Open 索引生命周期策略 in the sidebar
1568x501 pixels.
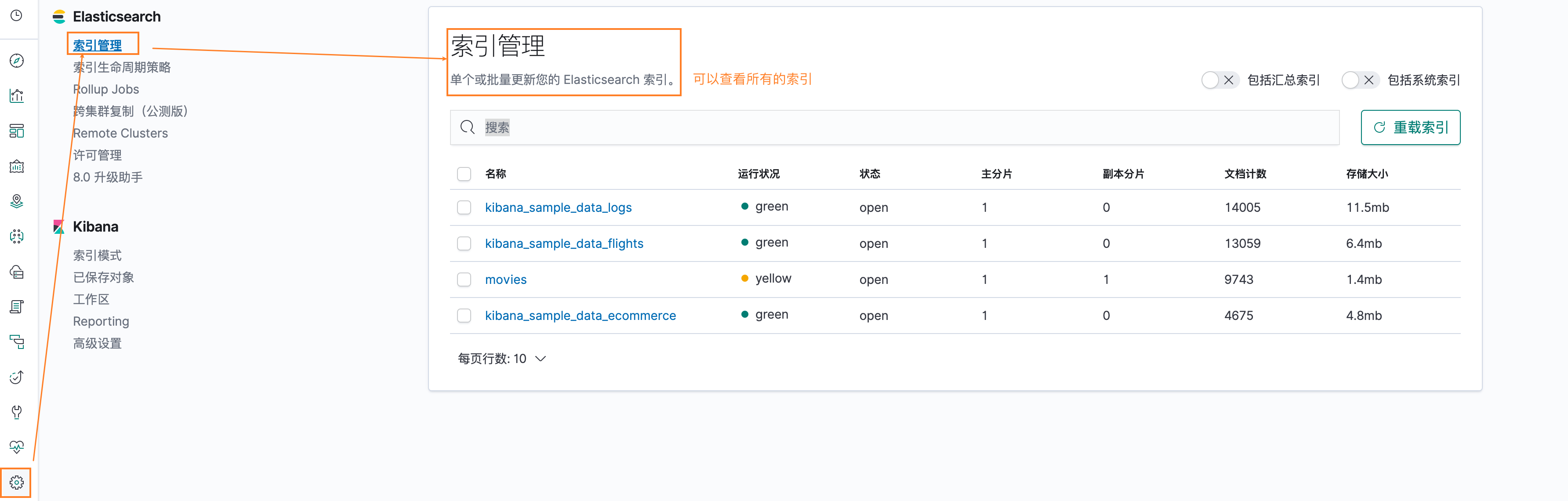122,67
